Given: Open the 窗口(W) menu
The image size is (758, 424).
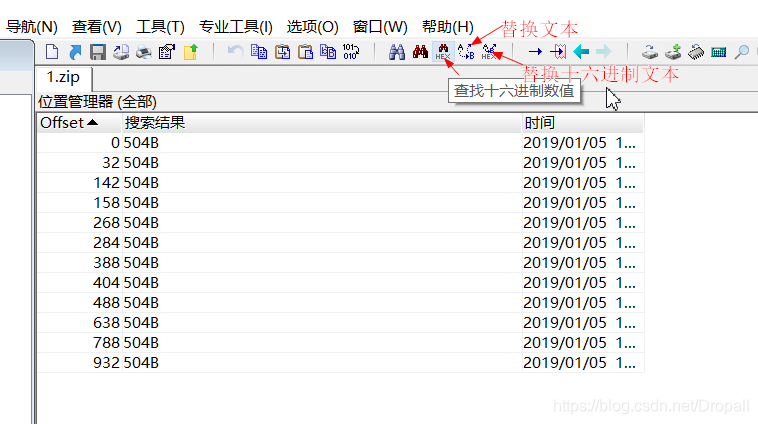Looking at the screenshot, I should click(380, 27).
